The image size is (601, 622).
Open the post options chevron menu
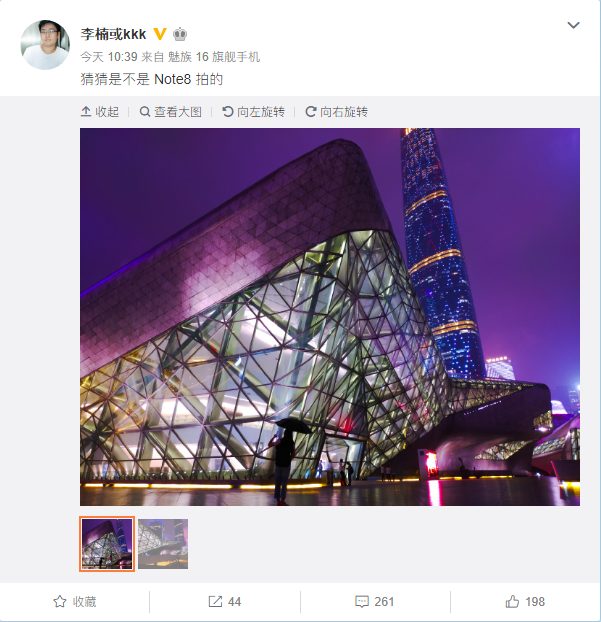tap(573, 25)
